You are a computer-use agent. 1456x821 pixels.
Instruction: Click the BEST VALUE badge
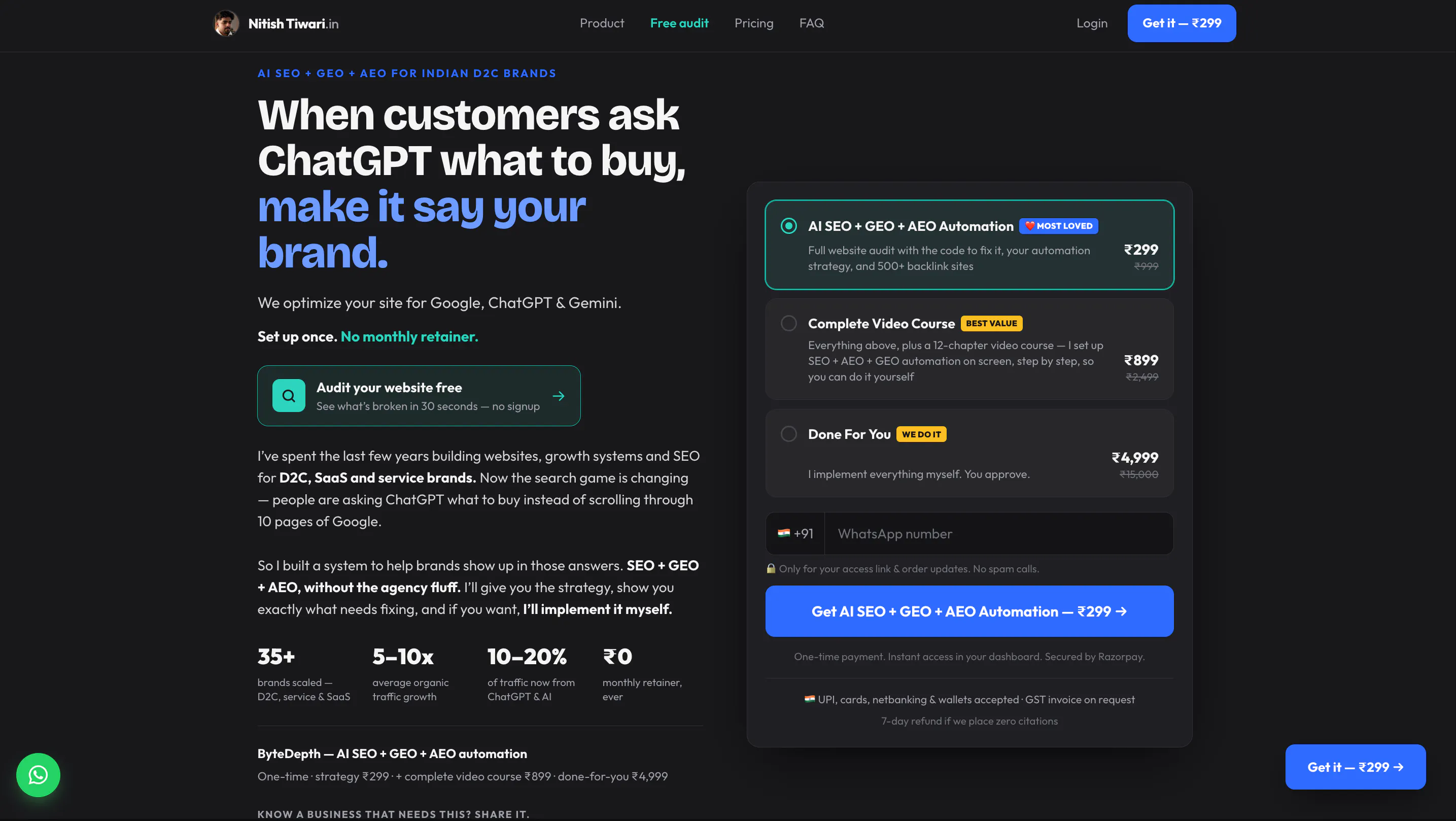[991, 323]
